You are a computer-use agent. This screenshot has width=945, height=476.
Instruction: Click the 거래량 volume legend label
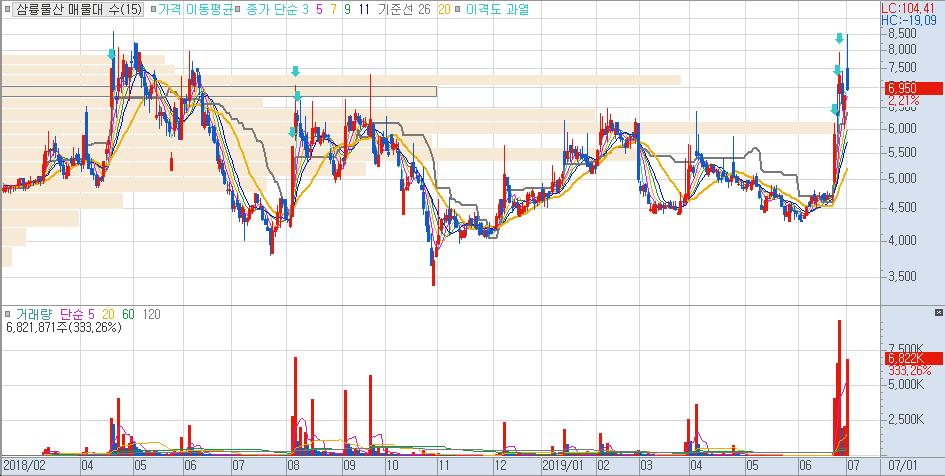tap(34, 314)
